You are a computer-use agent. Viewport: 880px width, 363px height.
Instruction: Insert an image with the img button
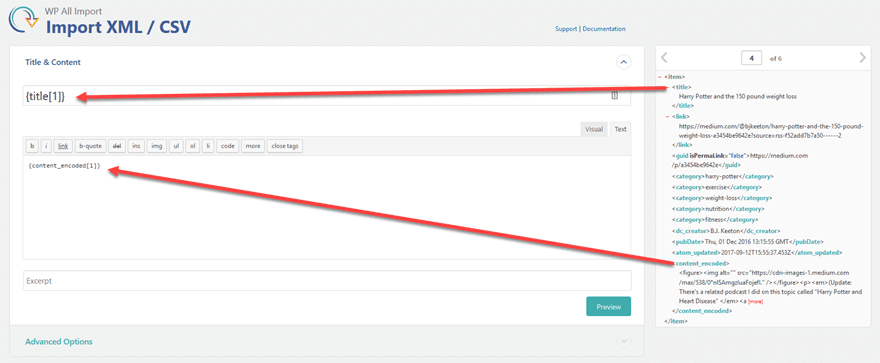(x=157, y=146)
